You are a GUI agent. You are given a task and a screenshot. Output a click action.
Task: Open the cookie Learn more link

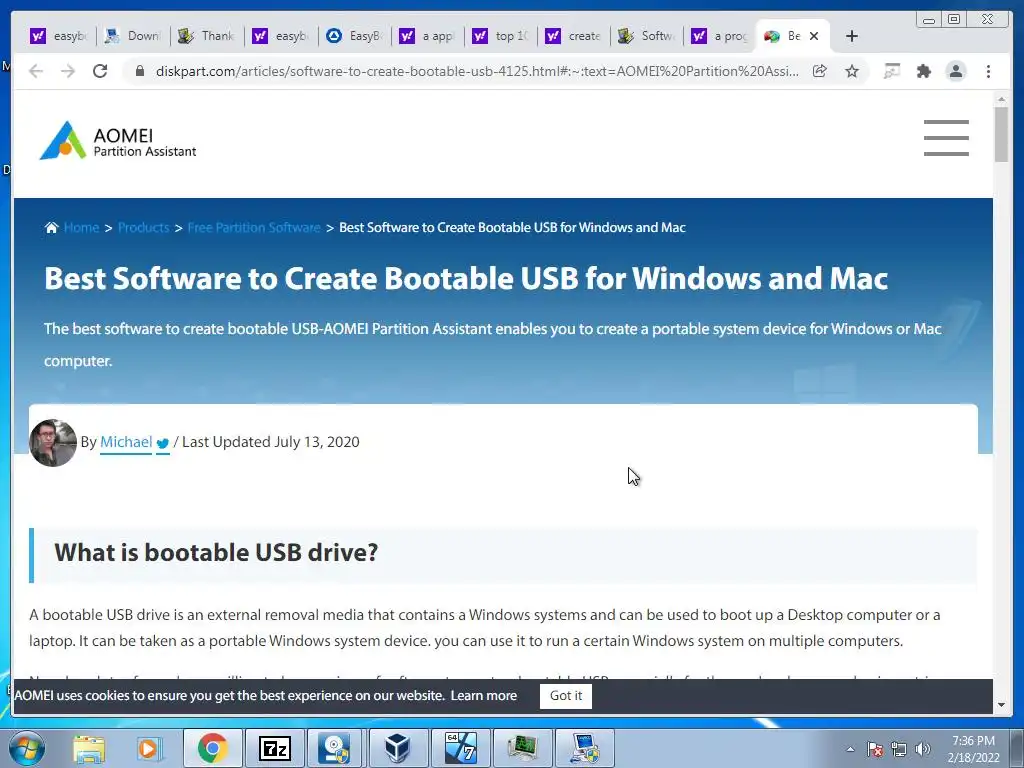tap(483, 696)
